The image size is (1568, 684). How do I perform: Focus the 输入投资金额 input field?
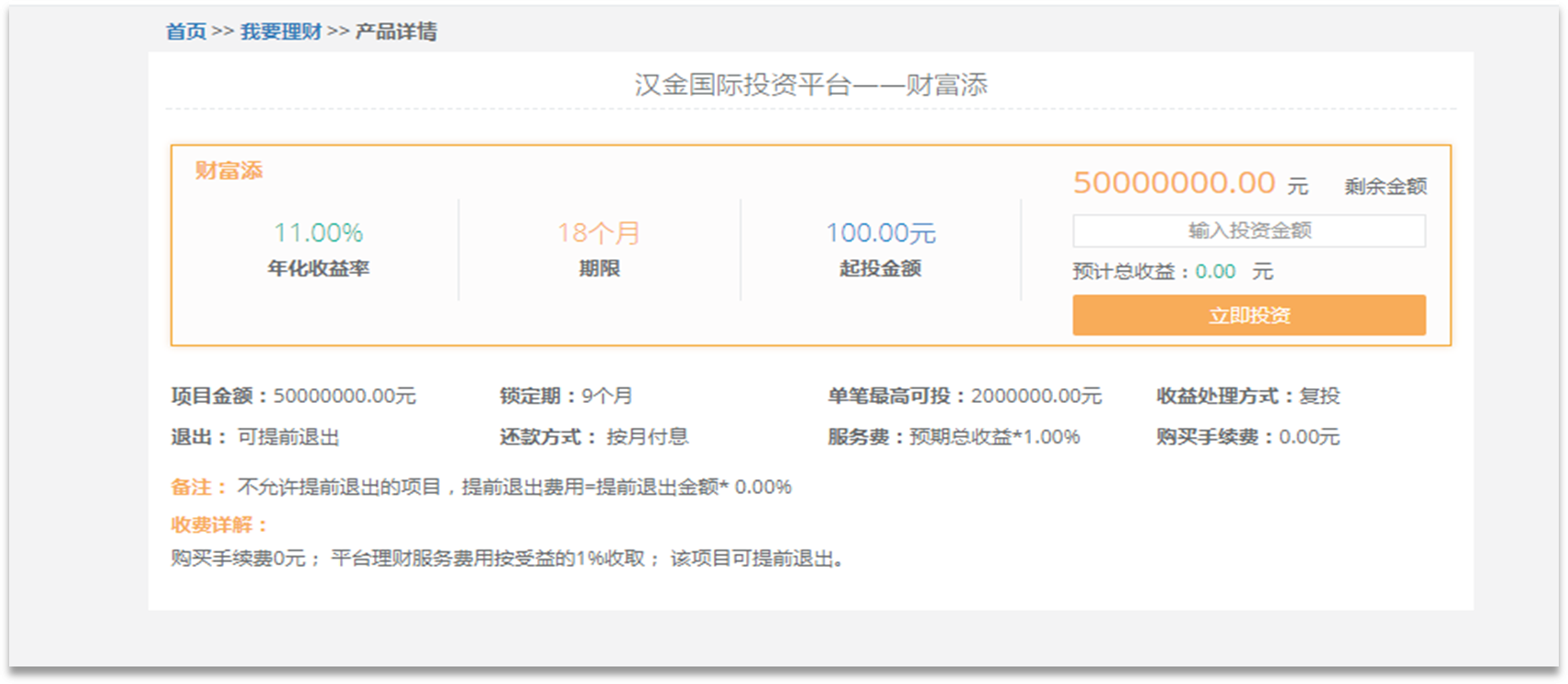point(1248,230)
